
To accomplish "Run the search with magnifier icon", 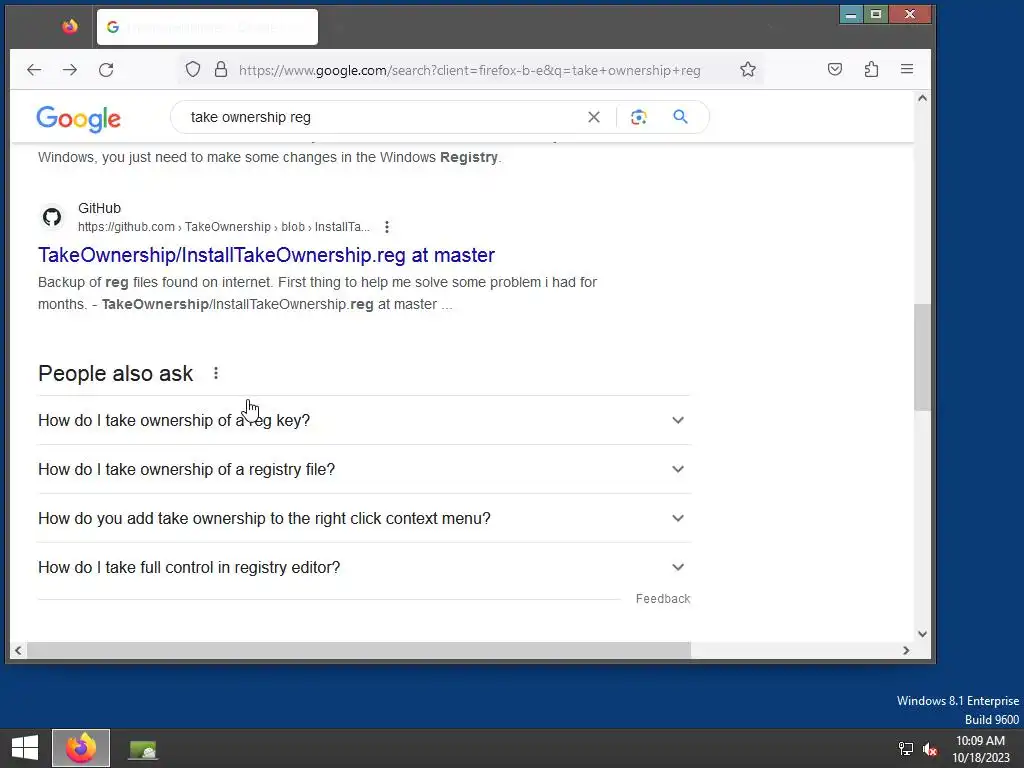I will click(680, 117).
